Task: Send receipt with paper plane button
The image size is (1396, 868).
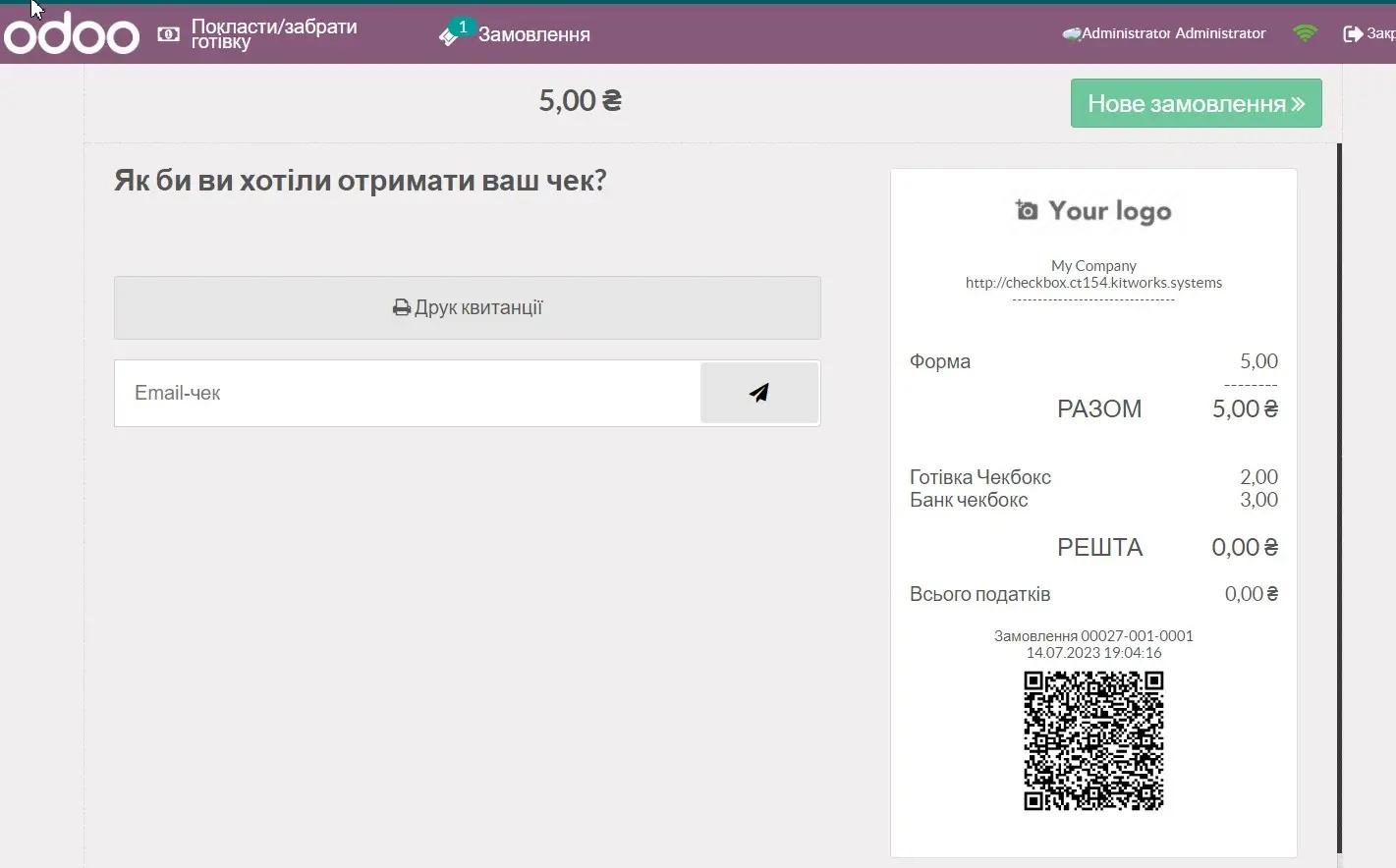Action: tap(759, 393)
